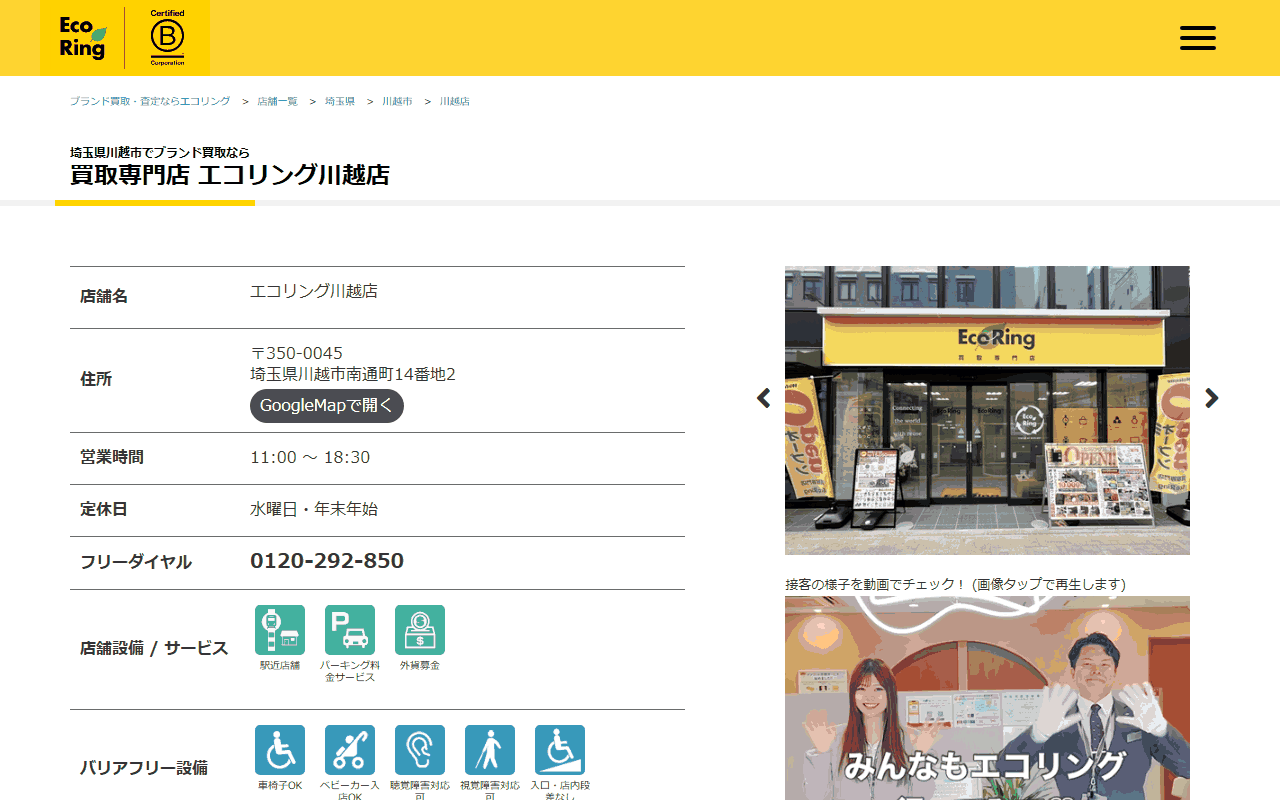Open 埼玉県 breadcrumb link

coord(340,102)
